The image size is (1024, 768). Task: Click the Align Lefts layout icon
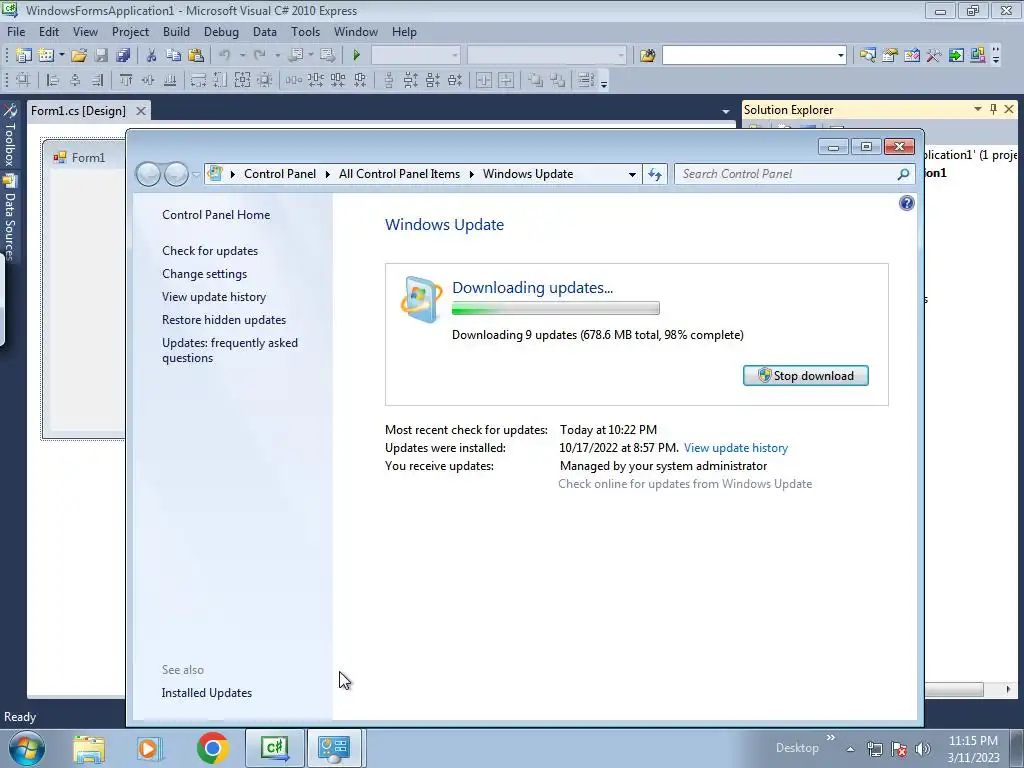54,80
